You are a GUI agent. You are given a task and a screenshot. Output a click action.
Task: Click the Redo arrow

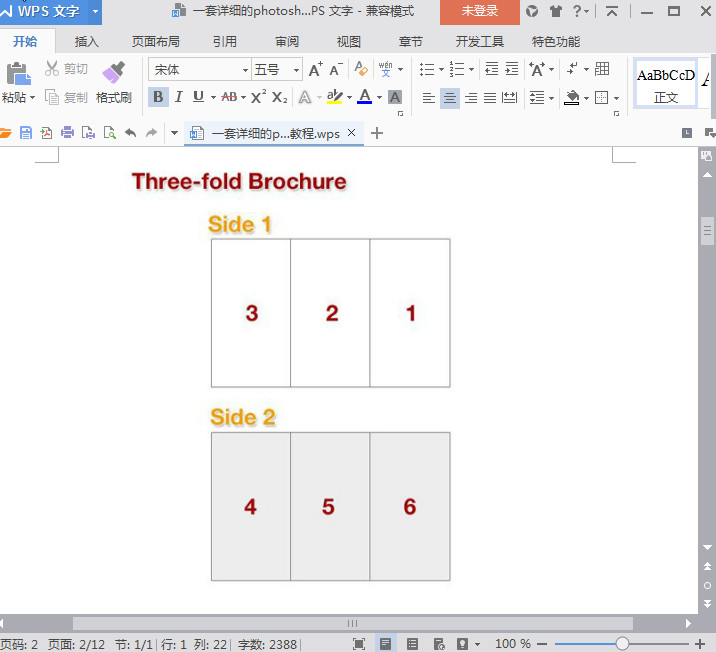151,133
